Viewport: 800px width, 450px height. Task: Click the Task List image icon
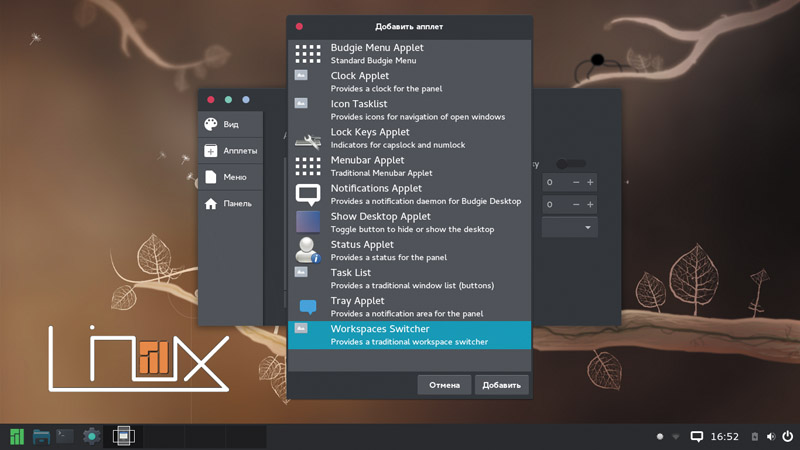pos(301,272)
